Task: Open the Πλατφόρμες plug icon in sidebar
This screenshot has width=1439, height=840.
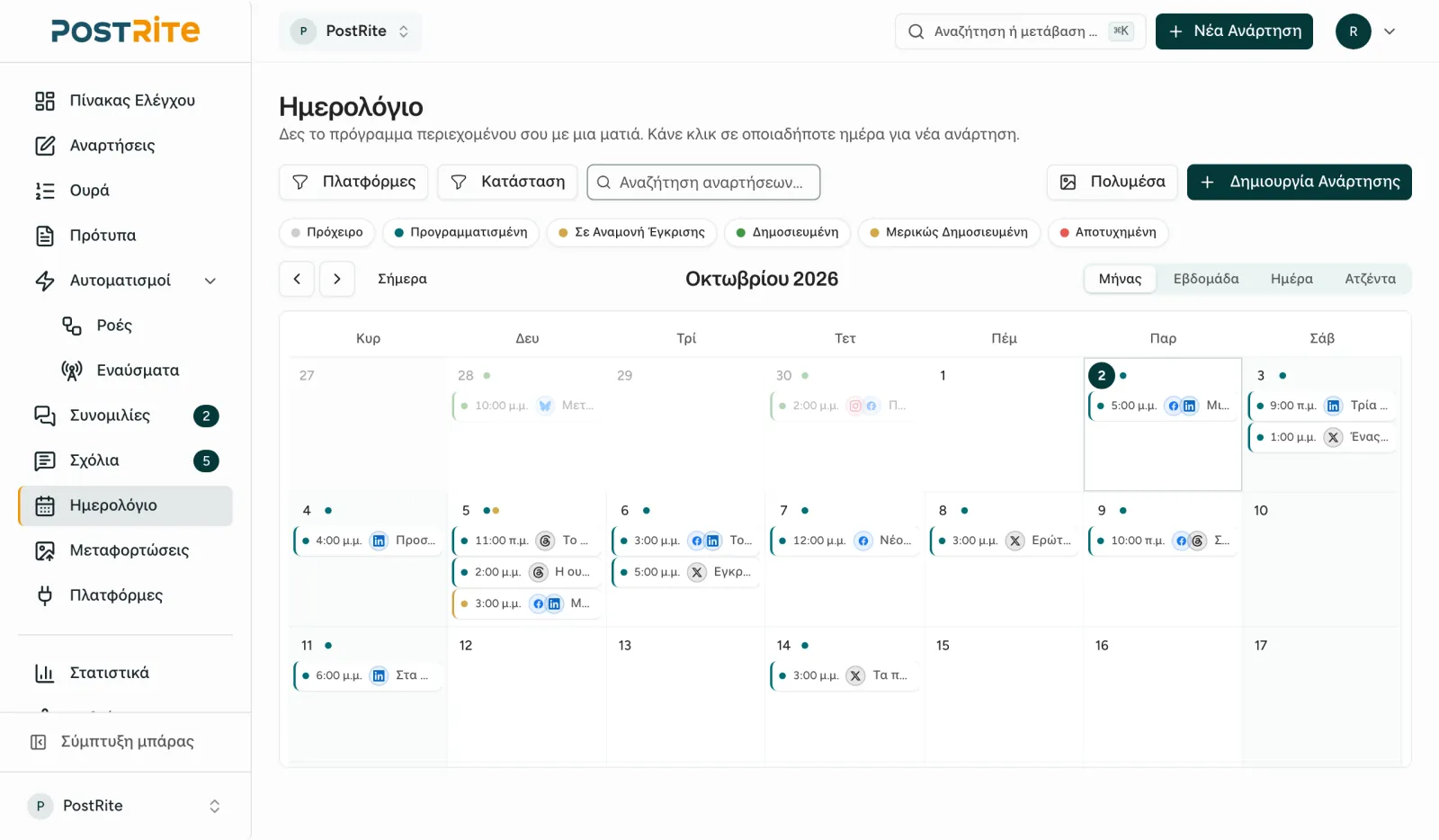Action: 45,595
